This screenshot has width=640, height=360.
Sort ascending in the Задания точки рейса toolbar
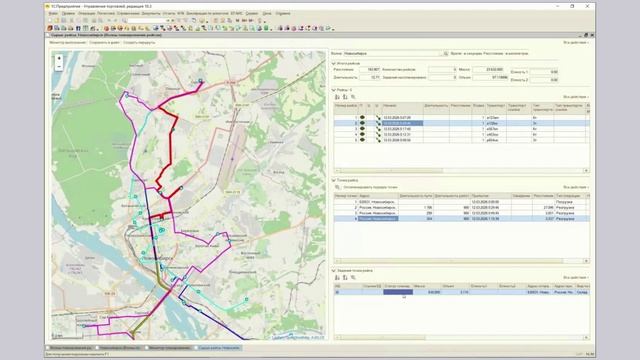tap(337, 278)
